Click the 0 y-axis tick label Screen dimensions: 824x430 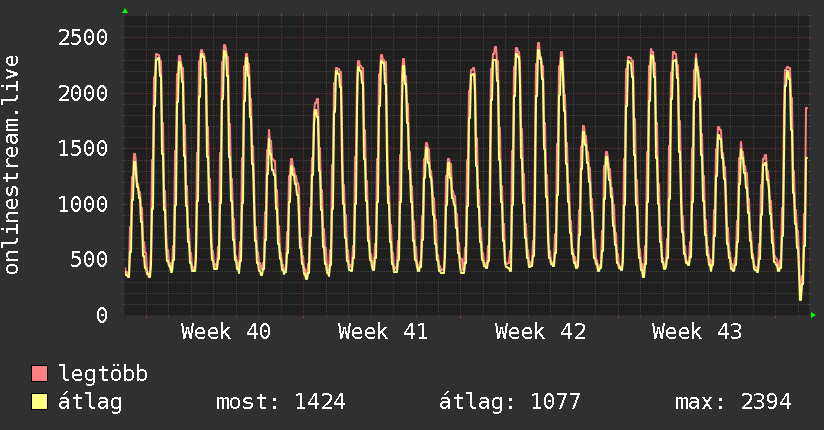(102, 315)
